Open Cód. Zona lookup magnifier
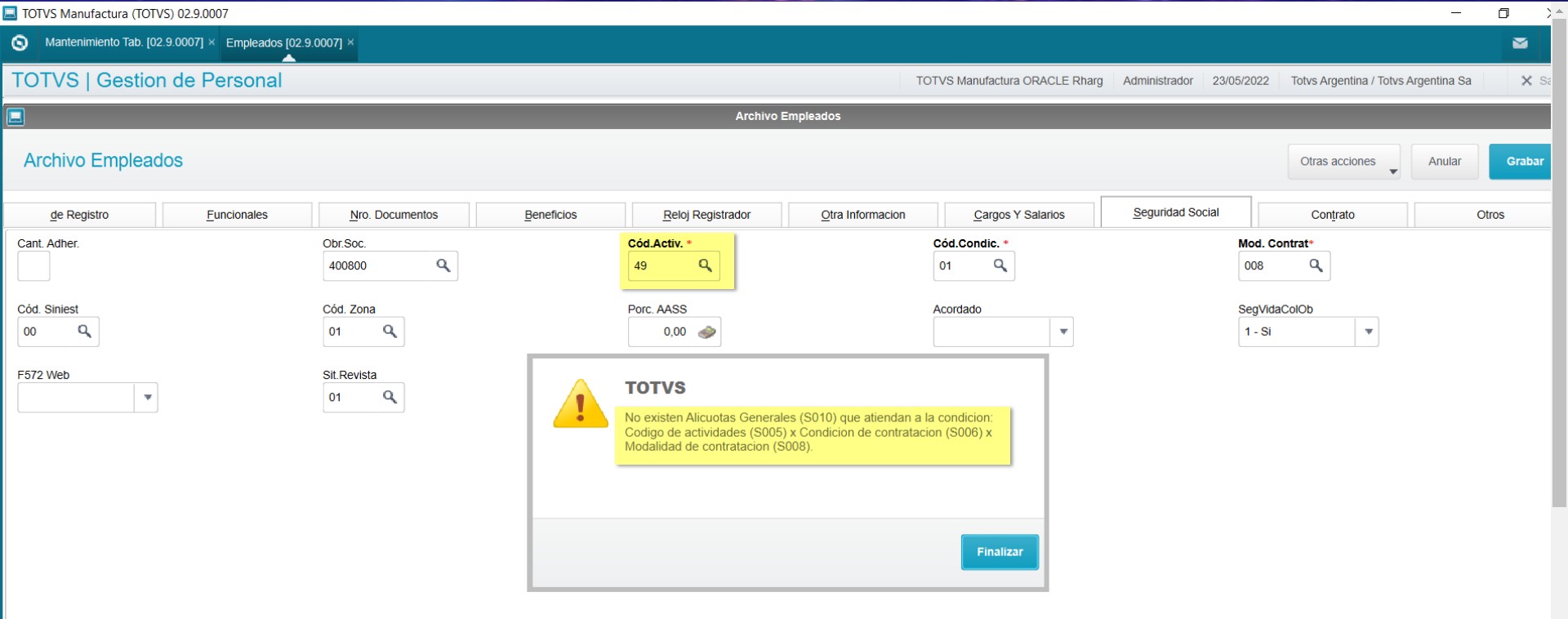 coord(390,331)
